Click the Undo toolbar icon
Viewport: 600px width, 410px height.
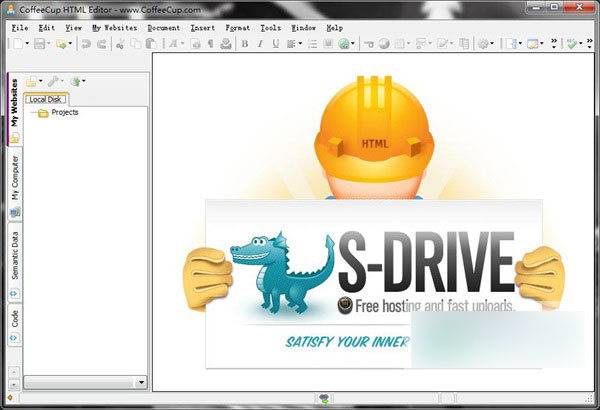click(x=86, y=44)
